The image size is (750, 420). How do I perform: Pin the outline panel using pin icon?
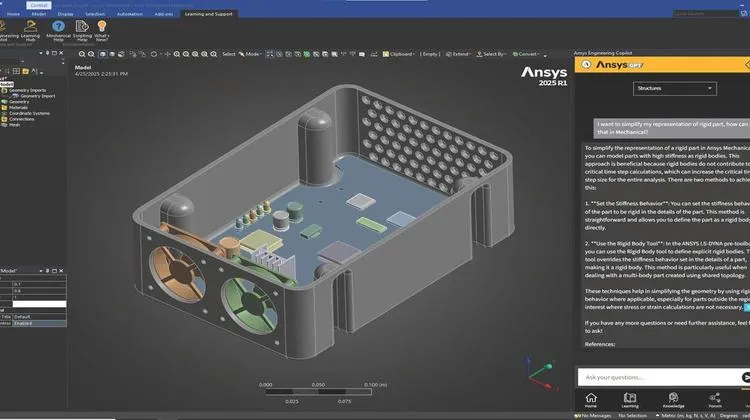47,53
